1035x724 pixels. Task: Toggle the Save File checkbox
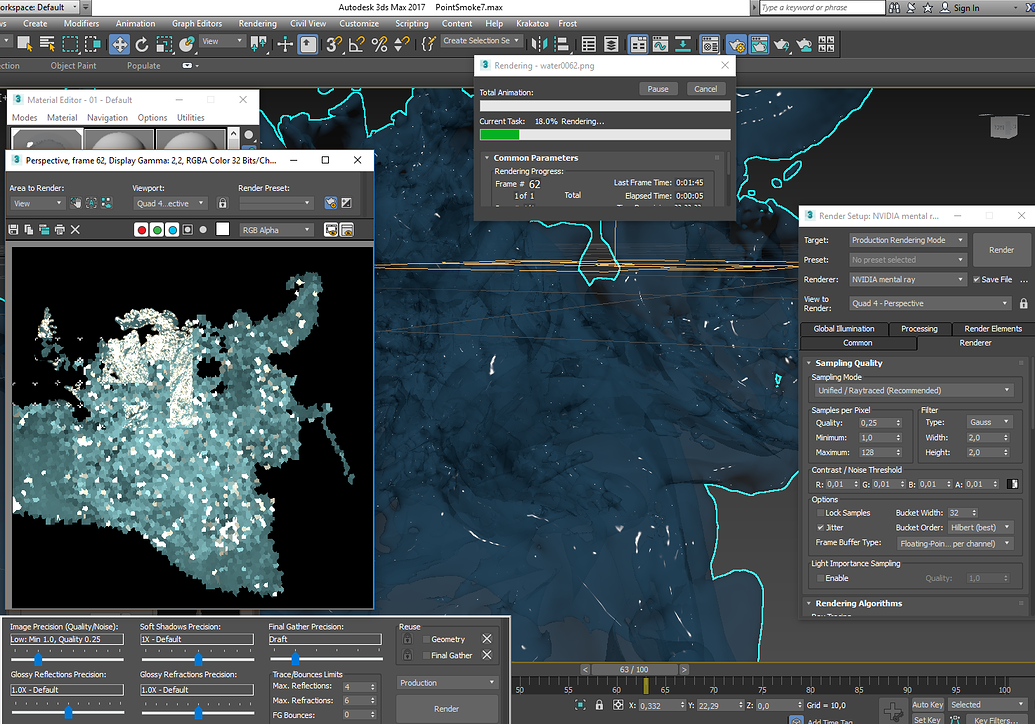[x=976, y=280]
